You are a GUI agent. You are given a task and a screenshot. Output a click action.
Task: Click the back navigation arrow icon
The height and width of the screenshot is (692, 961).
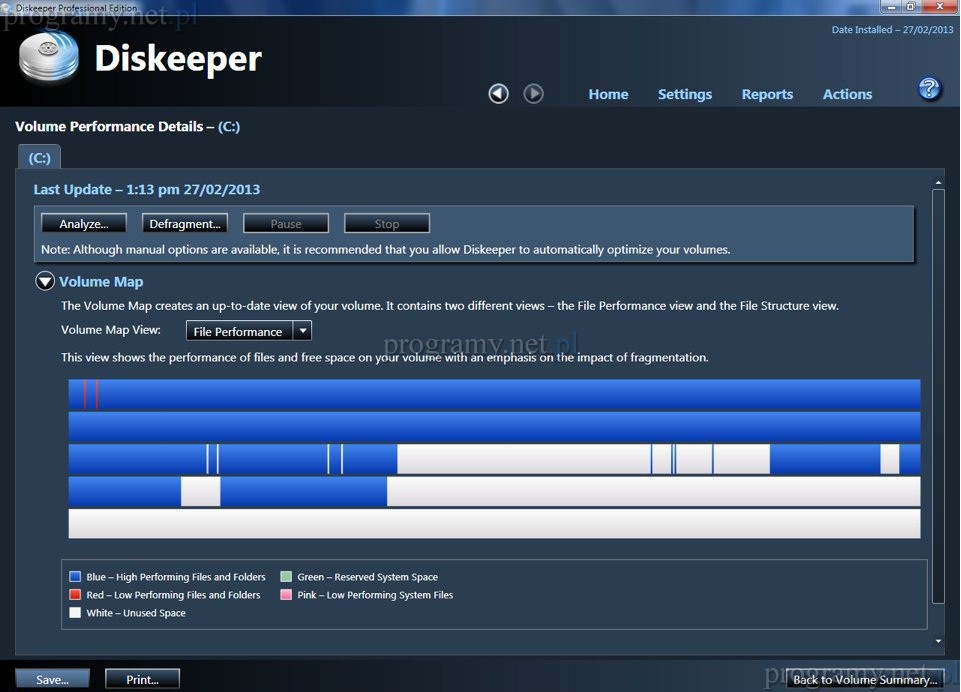coord(498,94)
